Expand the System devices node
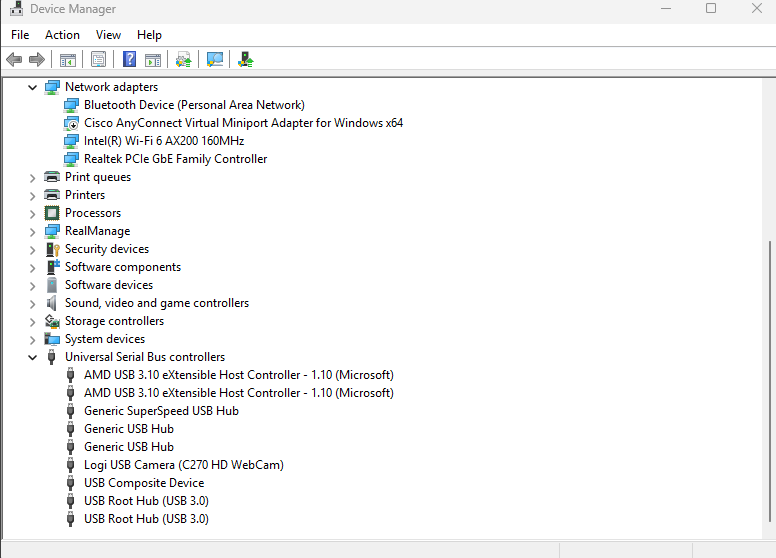776x558 pixels. coord(33,340)
